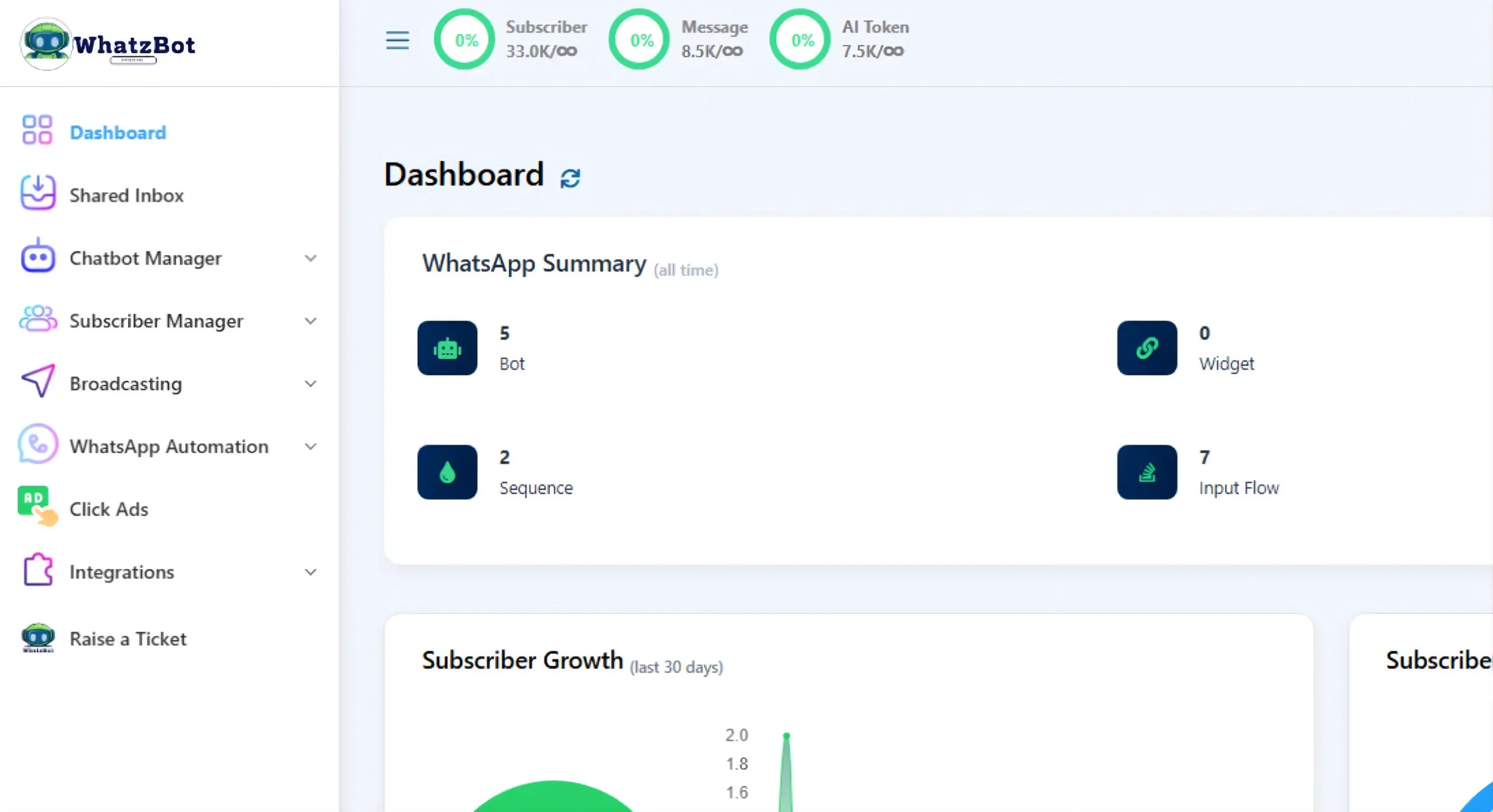Click the Bot robot summary icon
The image size is (1493, 812).
point(447,348)
